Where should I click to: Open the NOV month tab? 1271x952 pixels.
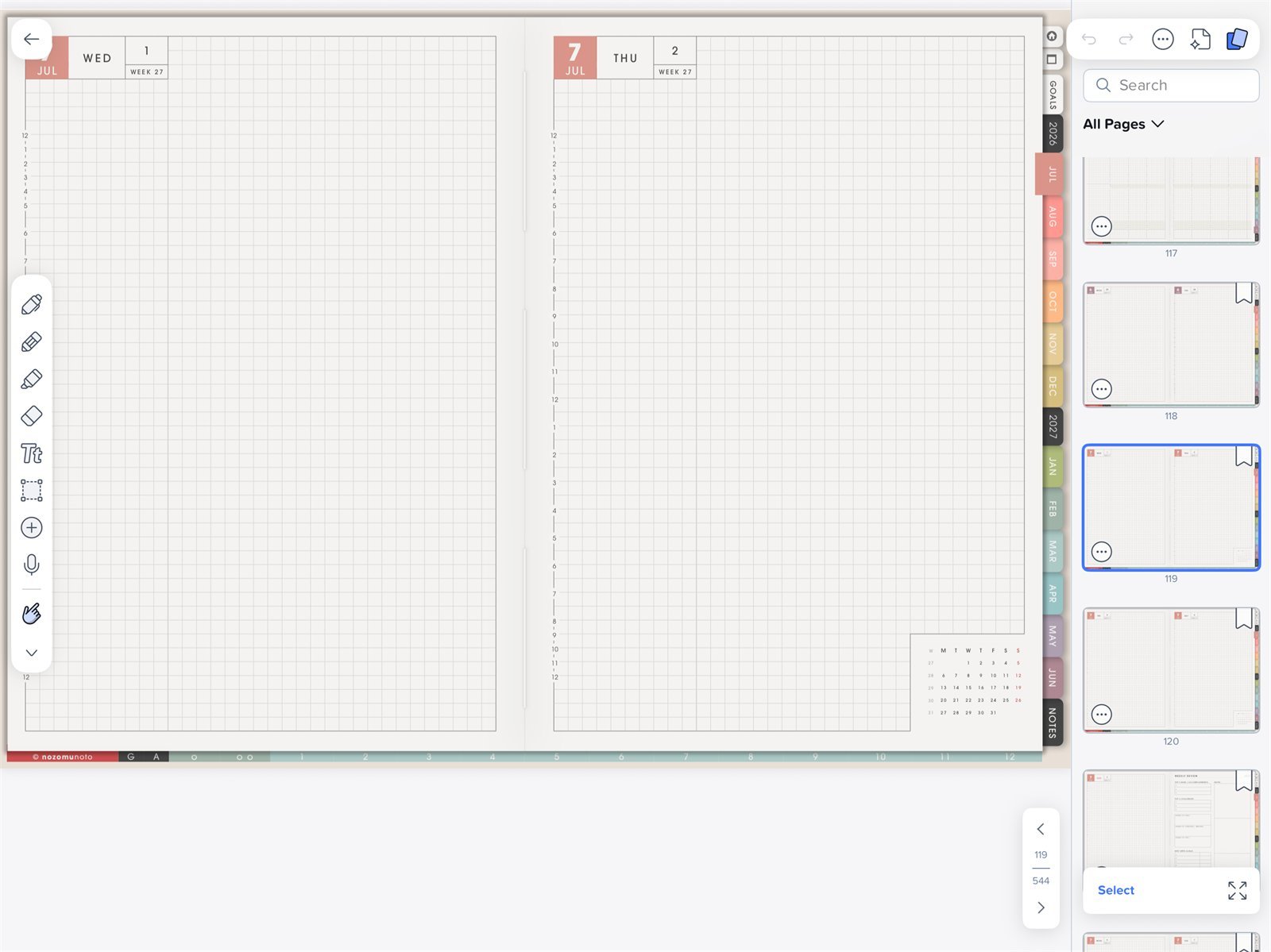click(1053, 344)
